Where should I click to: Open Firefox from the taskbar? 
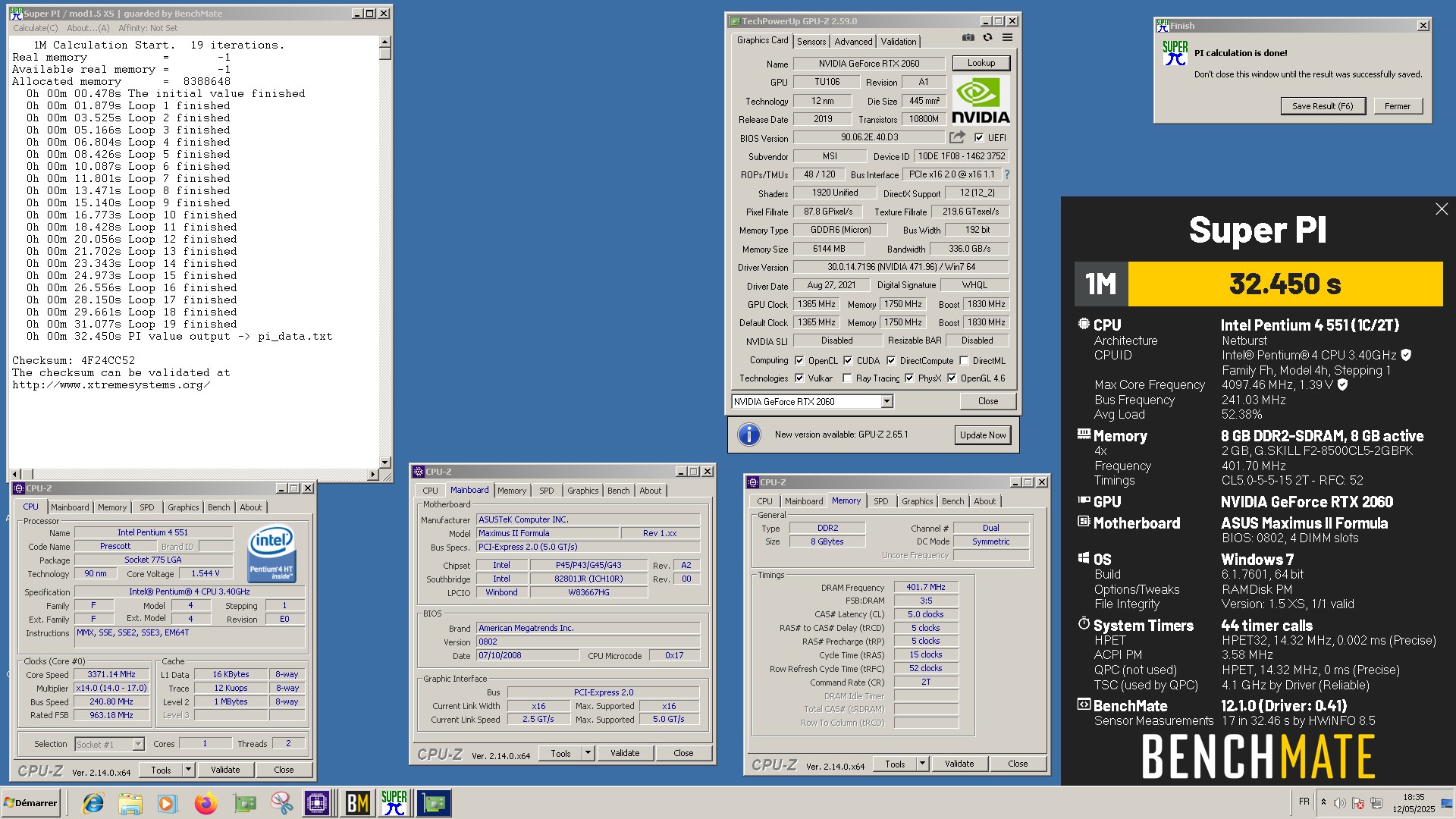click(206, 803)
